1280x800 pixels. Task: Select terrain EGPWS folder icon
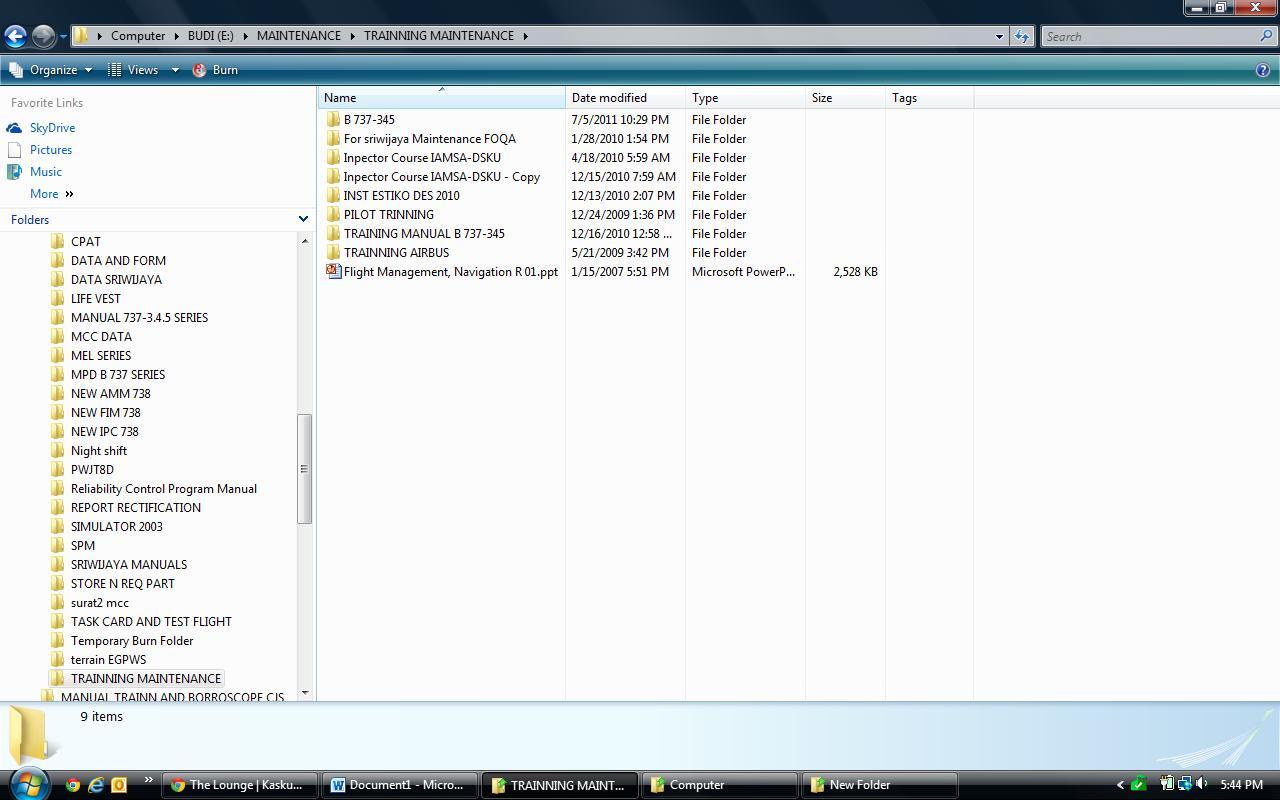(58, 660)
